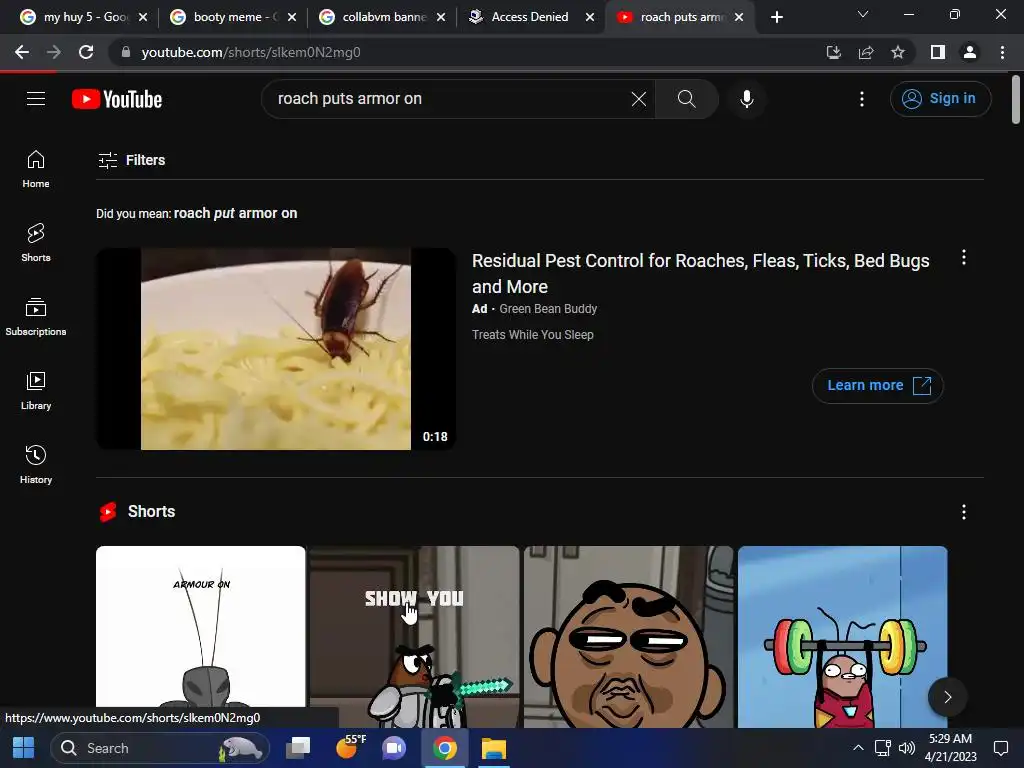Viewport: 1024px width, 768px height.
Task: Click Green Bean Buddy advertiser name
Action: point(548,309)
